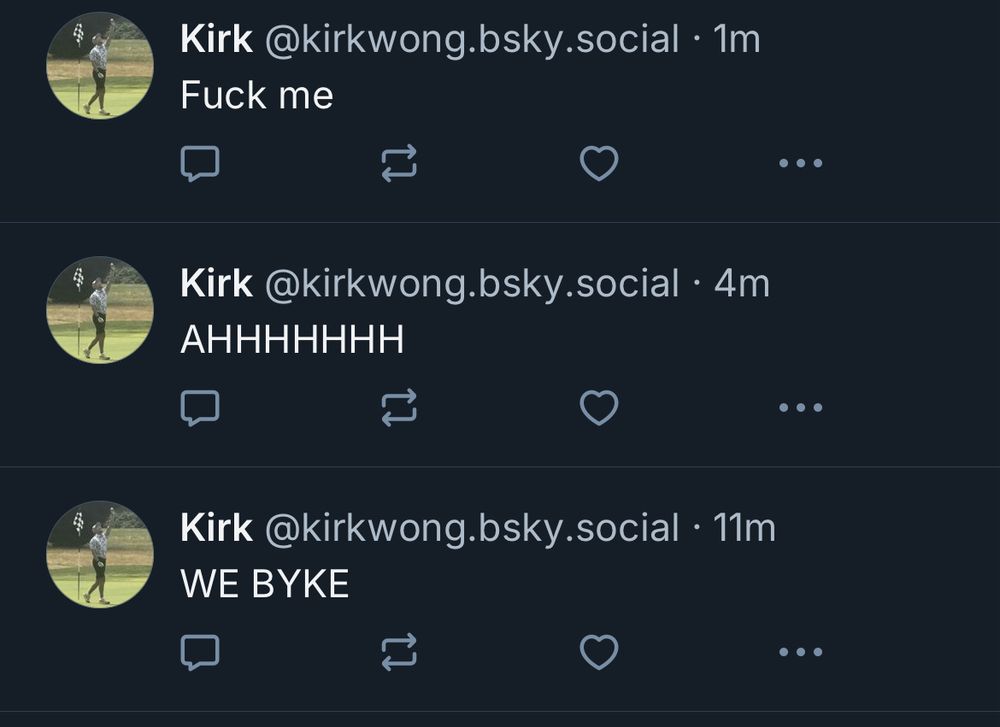
Task: Reply to the "WE BYKE" post
Action: [200, 652]
